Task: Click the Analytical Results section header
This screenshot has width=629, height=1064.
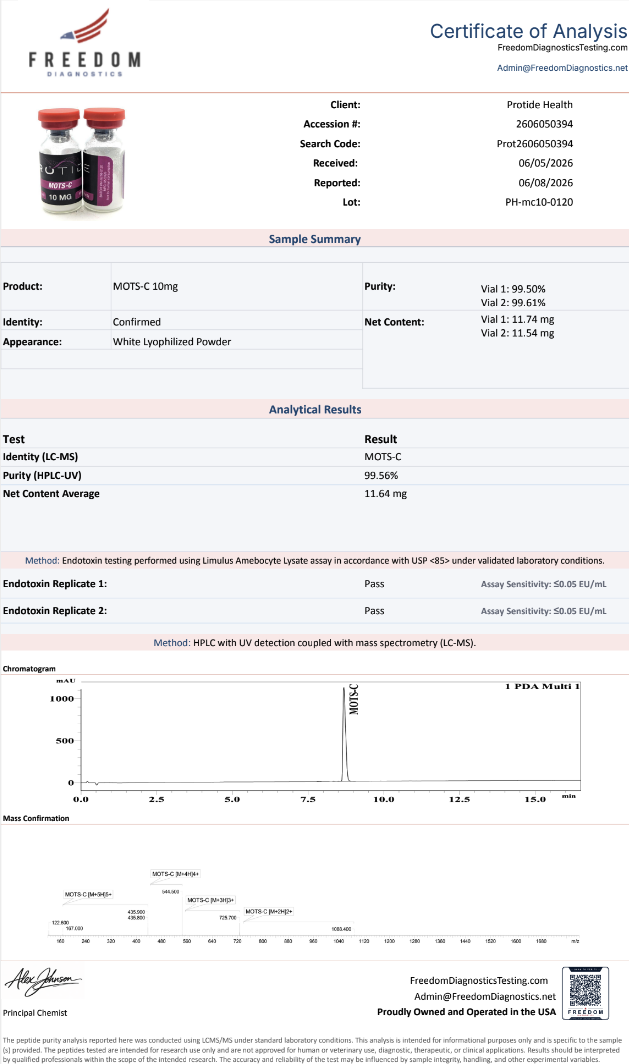Action: (x=315, y=409)
